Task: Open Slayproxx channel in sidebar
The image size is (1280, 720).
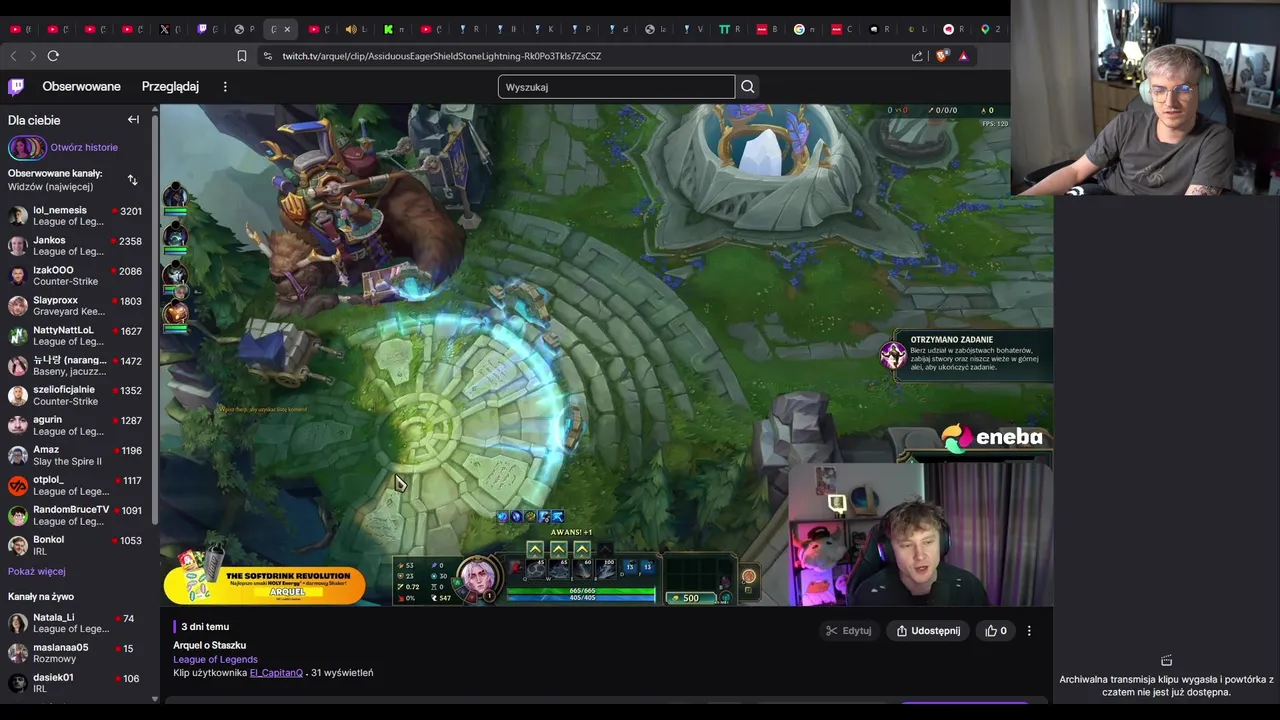Action: [77, 306]
